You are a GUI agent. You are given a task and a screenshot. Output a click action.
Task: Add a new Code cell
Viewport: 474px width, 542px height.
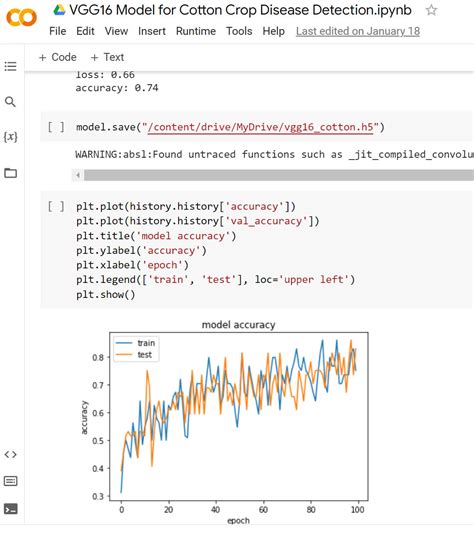point(57,57)
